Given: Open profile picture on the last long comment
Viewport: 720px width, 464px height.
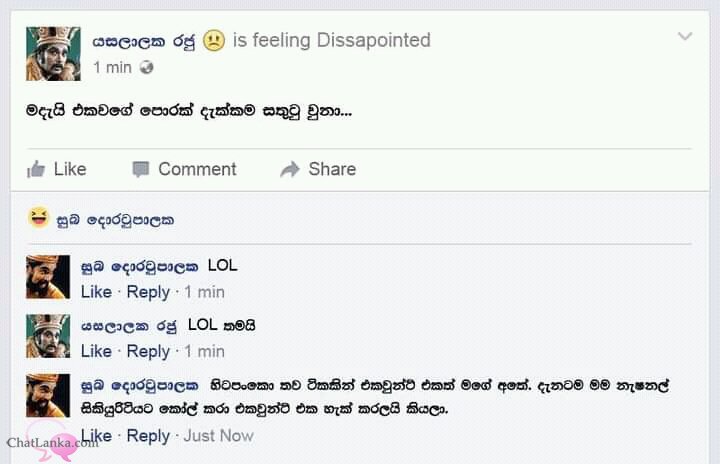Looking at the screenshot, I should tap(48, 396).
